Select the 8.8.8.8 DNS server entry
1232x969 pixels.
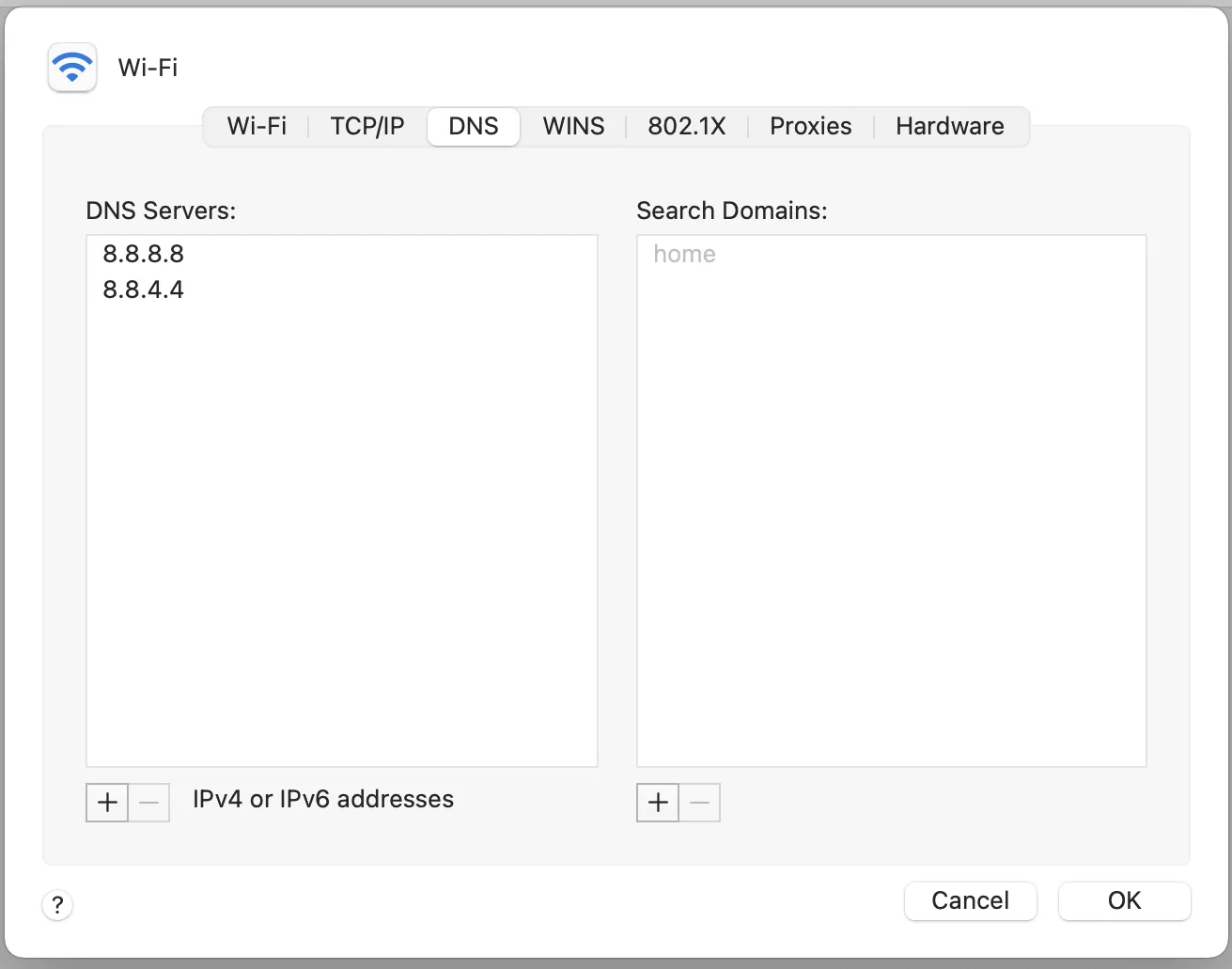[x=342, y=254]
